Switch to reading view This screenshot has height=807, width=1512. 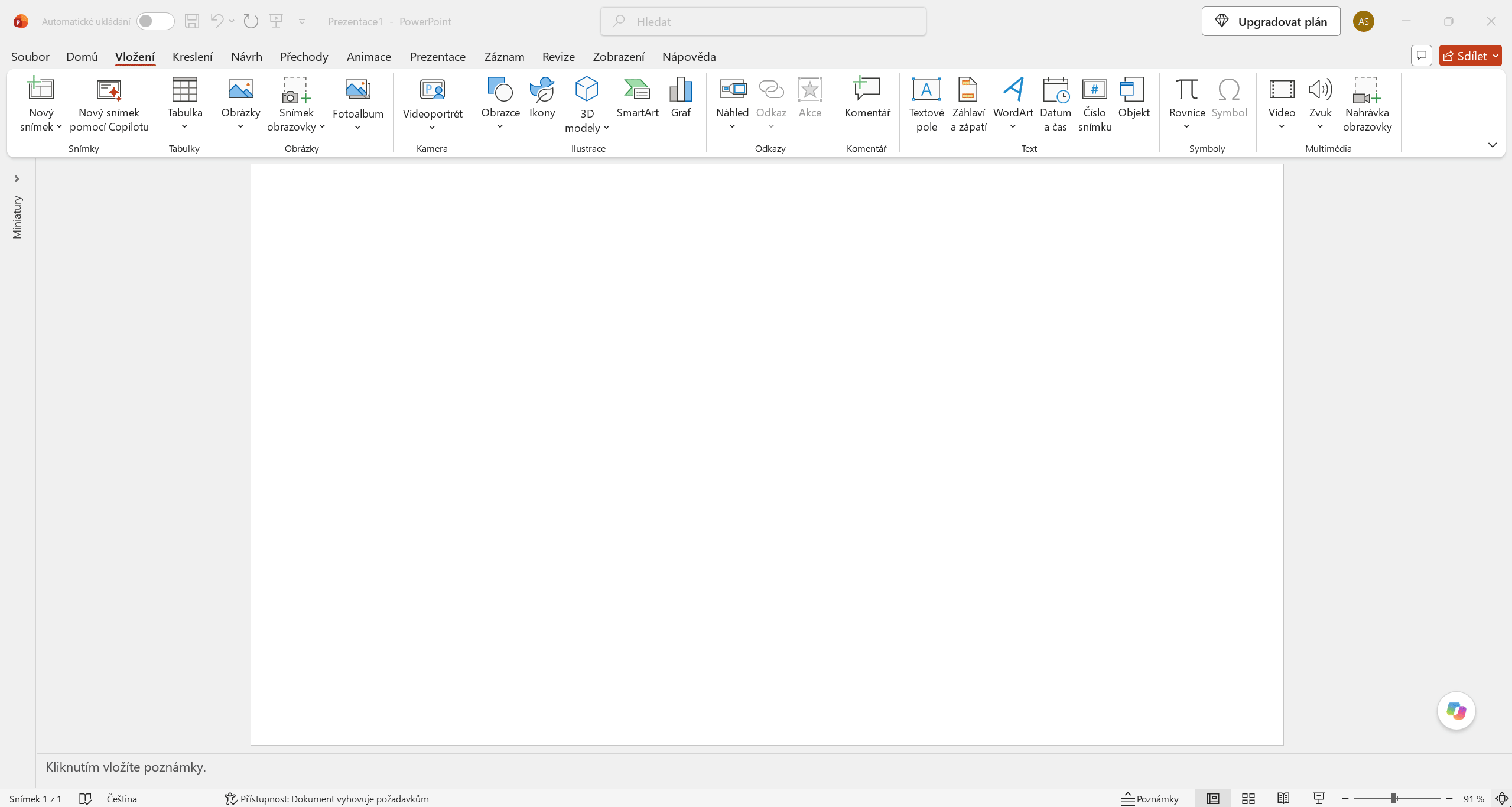click(1283, 799)
